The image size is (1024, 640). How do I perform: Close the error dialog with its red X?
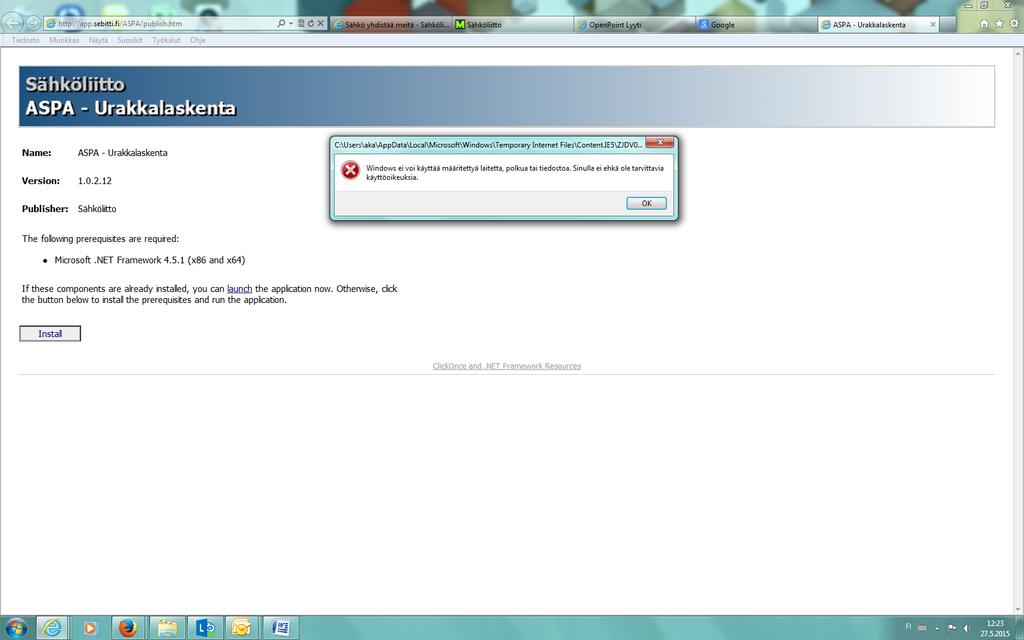(660, 142)
